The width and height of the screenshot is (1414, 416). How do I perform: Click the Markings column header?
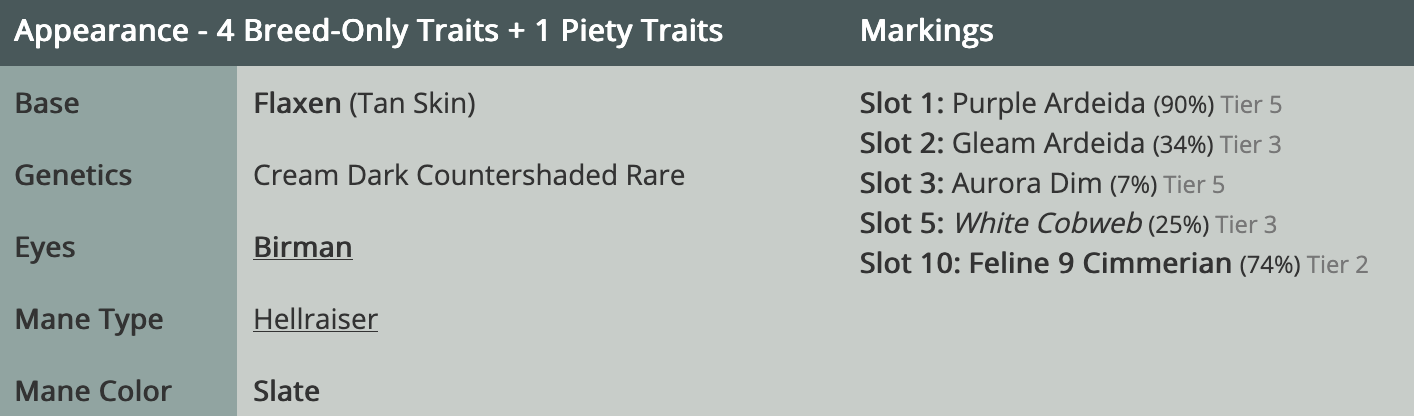tap(926, 31)
